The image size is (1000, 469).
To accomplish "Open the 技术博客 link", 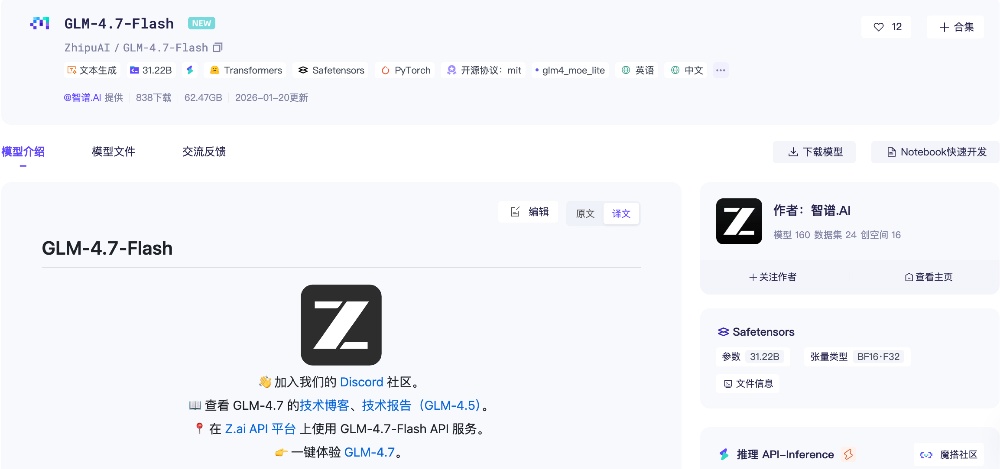I will tap(324, 405).
